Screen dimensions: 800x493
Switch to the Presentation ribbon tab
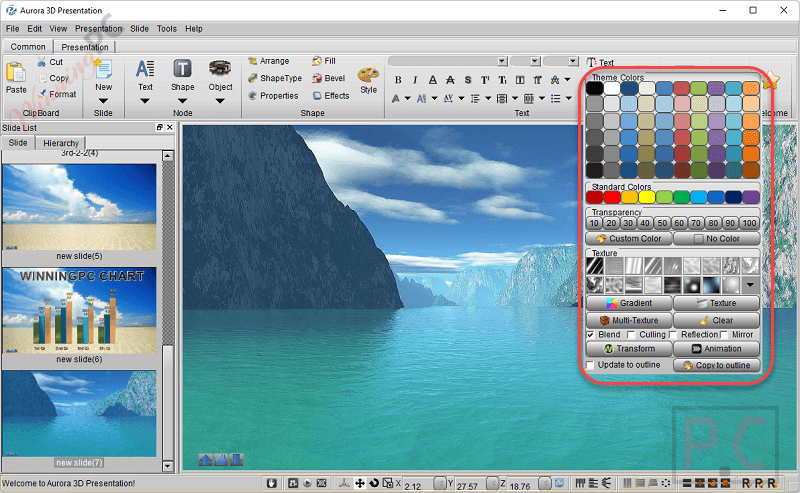pyautogui.click(x=85, y=47)
